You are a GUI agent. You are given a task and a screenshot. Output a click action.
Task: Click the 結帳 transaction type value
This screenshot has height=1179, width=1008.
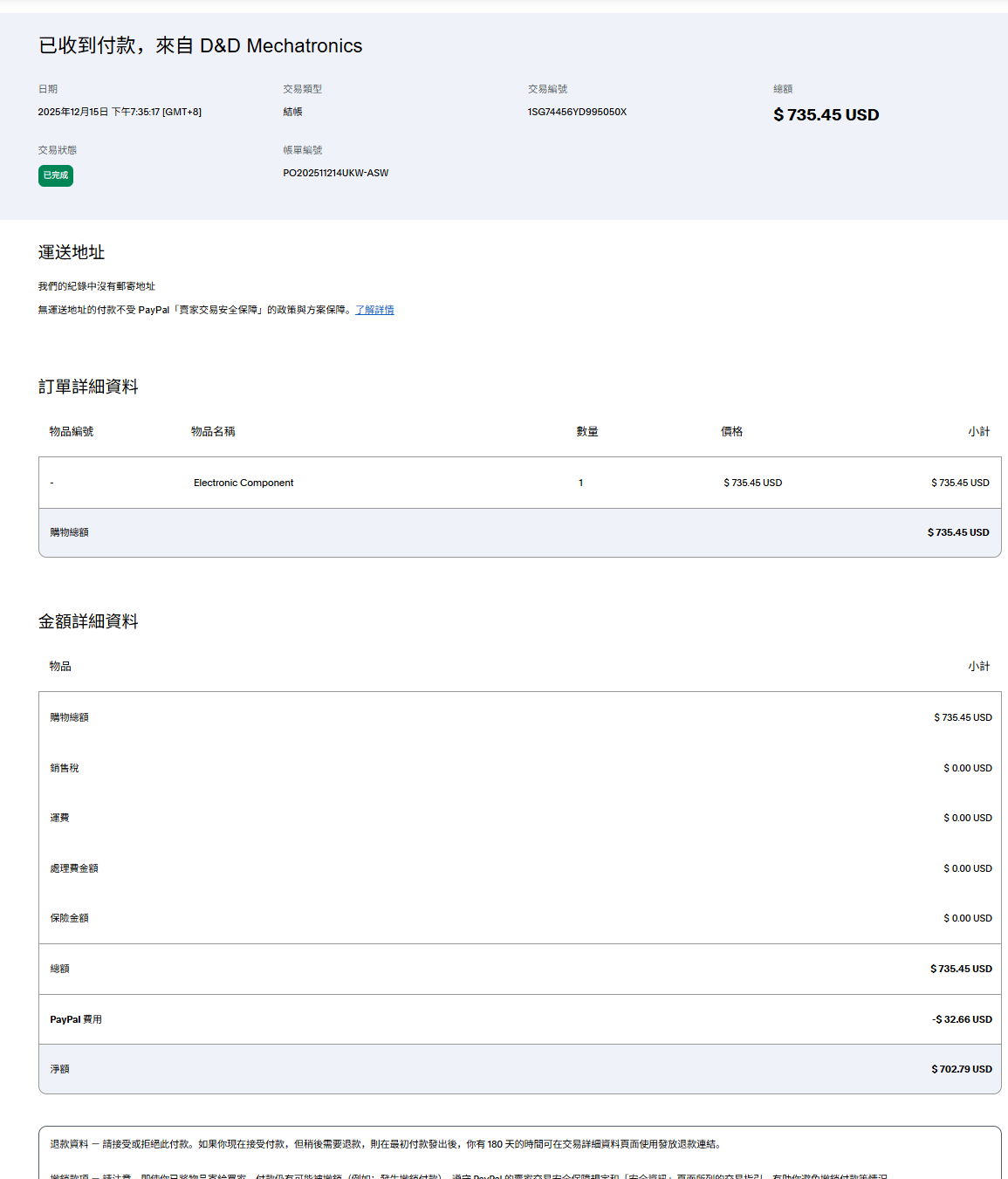coord(292,112)
